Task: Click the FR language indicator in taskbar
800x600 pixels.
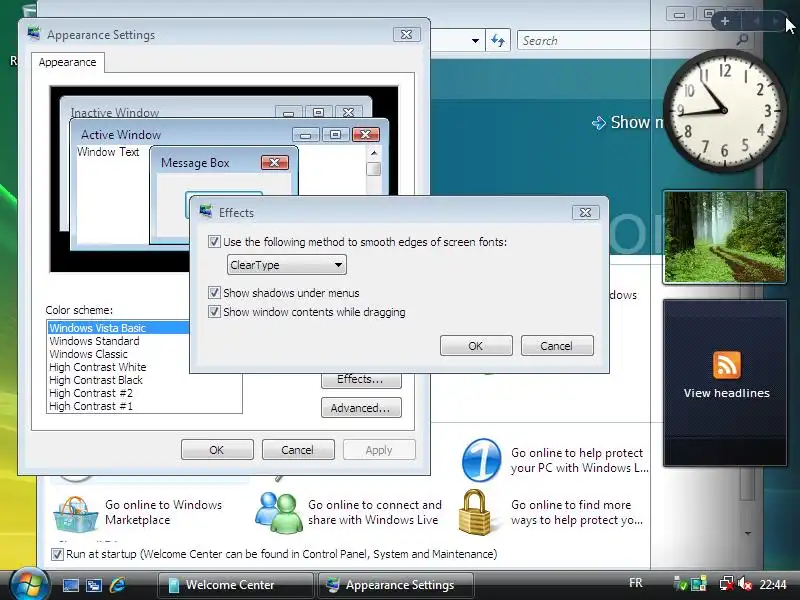Action: pyautogui.click(x=636, y=583)
